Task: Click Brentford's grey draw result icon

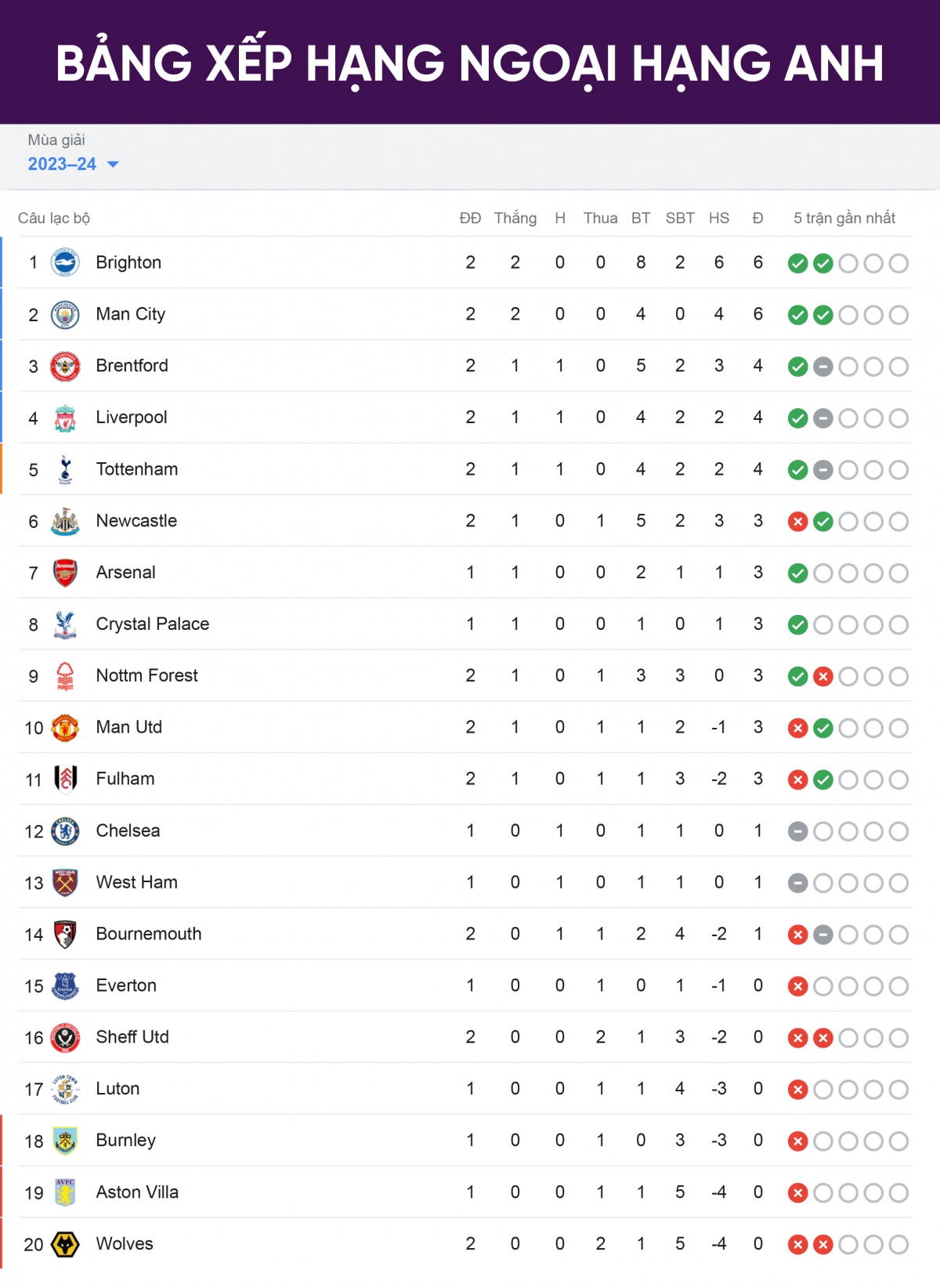Action: [822, 367]
